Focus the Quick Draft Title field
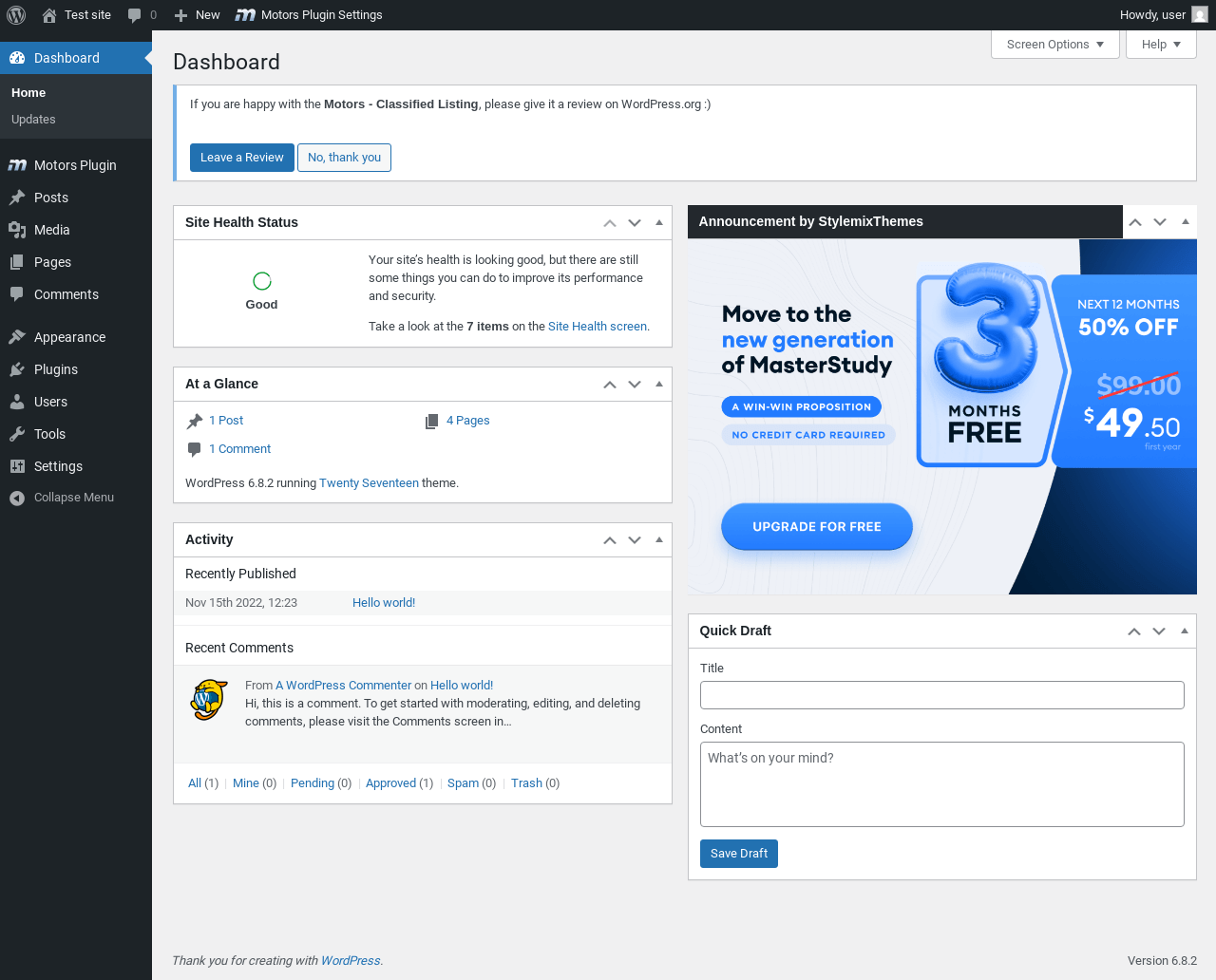Image resolution: width=1216 pixels, height=980 pixels. tap(942, 695)
